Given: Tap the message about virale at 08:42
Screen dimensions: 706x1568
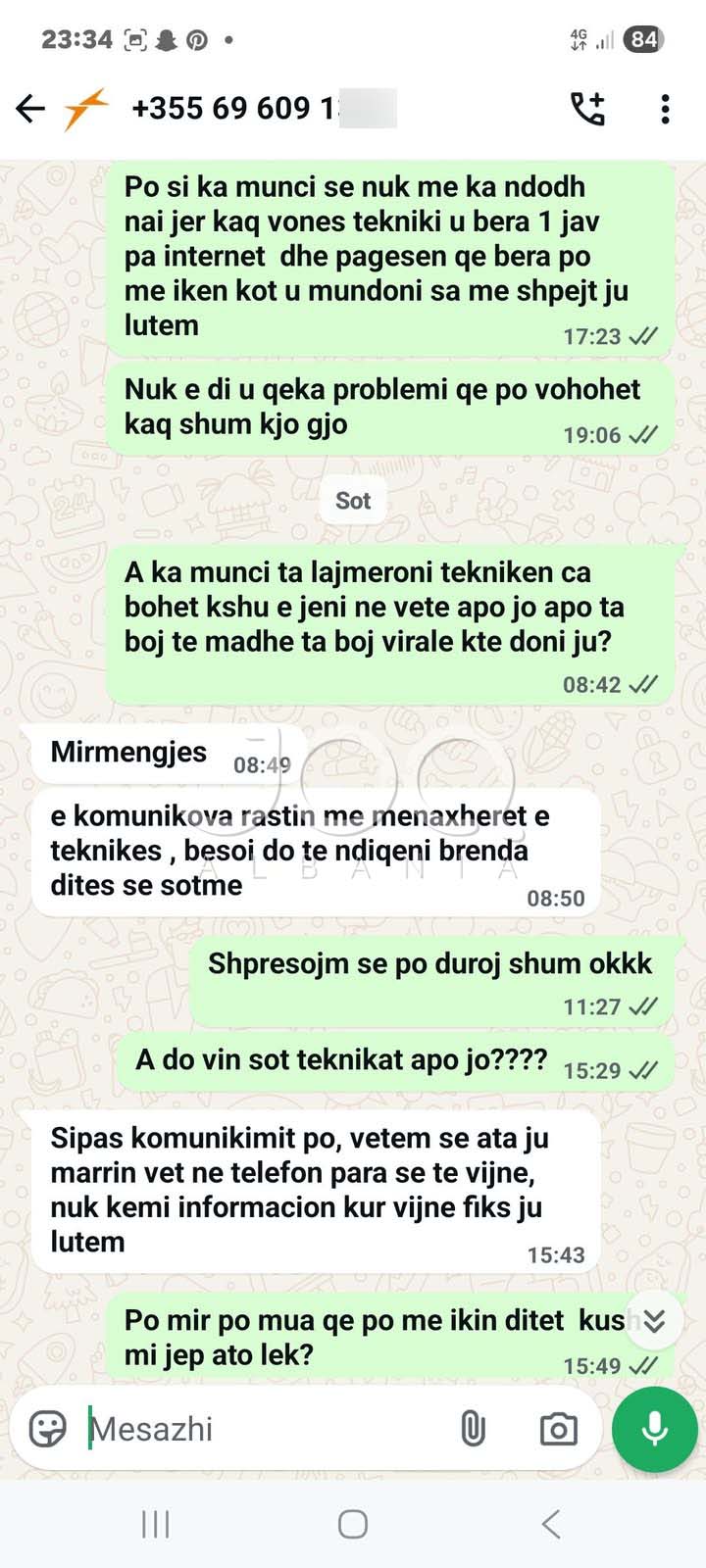Looking at the screenshot, I should click(390, 624).
